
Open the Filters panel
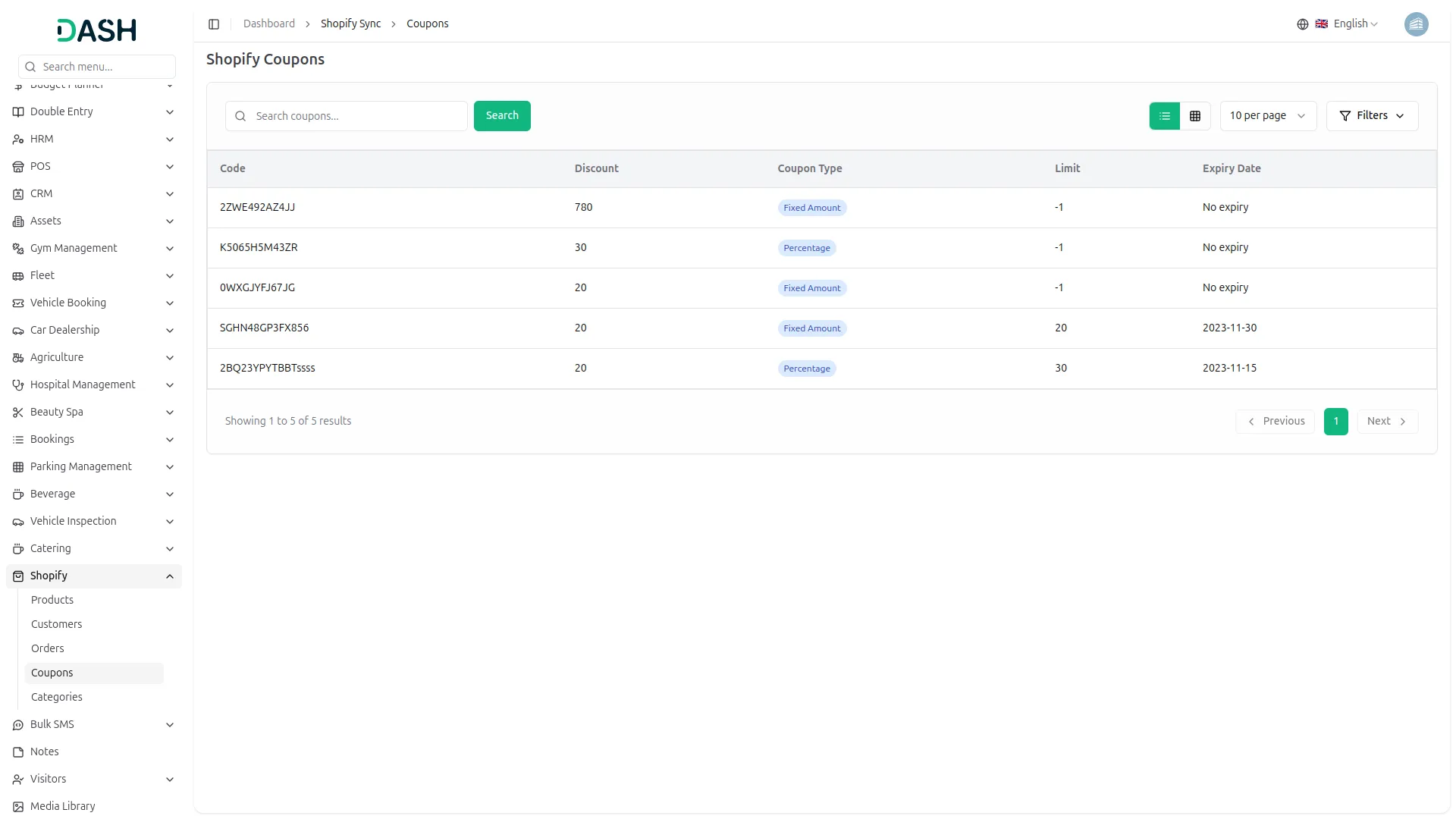(1372, 115)
